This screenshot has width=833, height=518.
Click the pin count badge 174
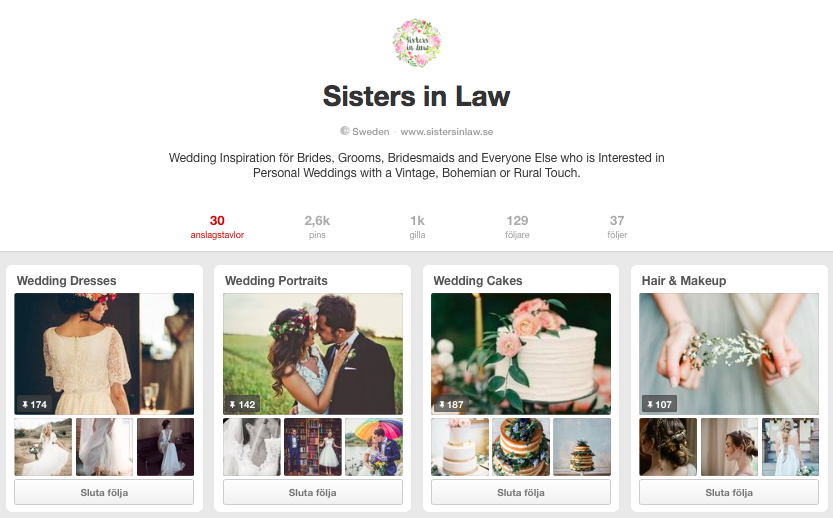35,404
